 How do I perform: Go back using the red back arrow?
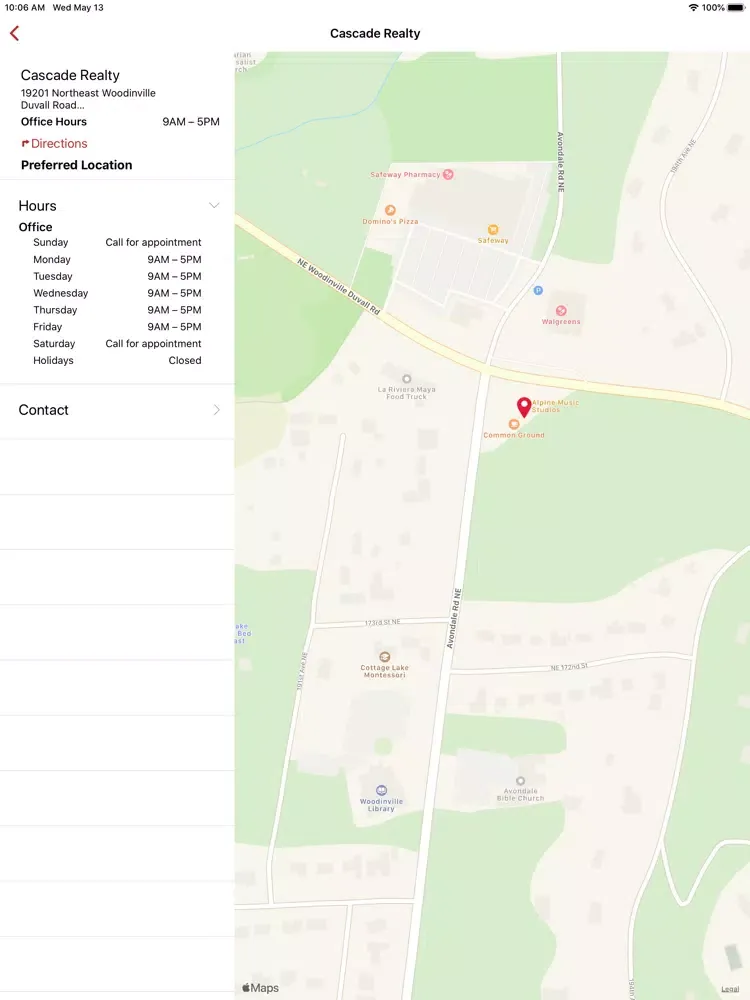pyautogui.click(x=15, y=33)
